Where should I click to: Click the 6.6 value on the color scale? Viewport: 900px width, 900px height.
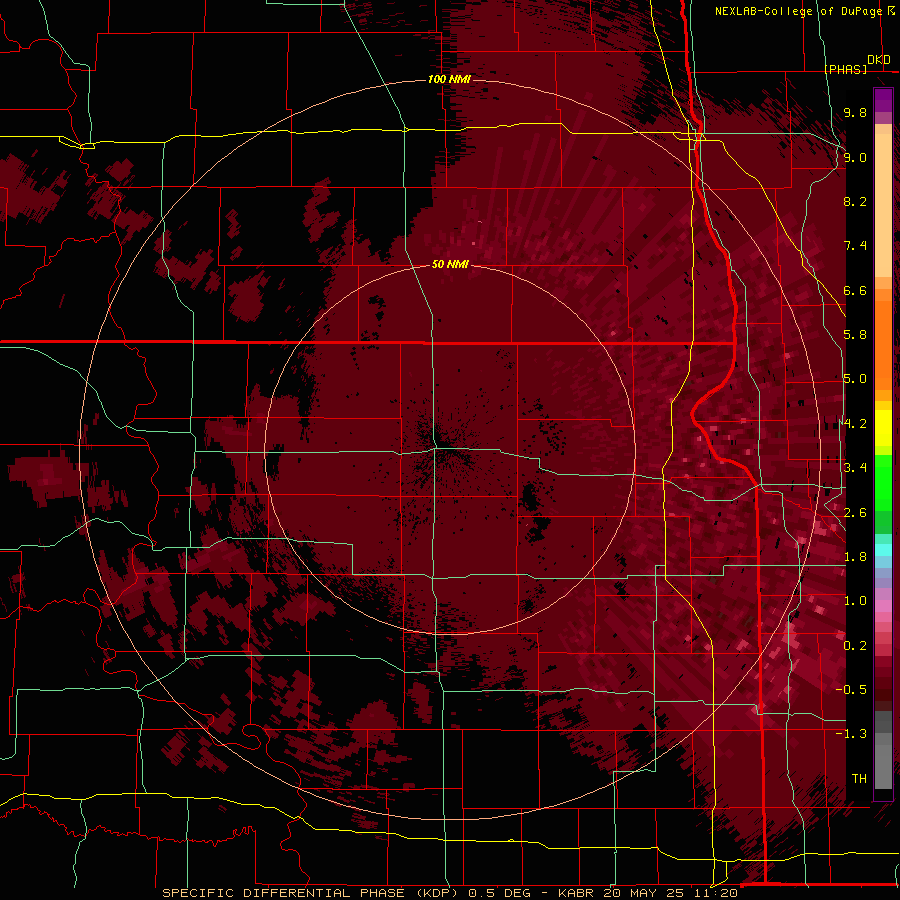tap(855, 290)
